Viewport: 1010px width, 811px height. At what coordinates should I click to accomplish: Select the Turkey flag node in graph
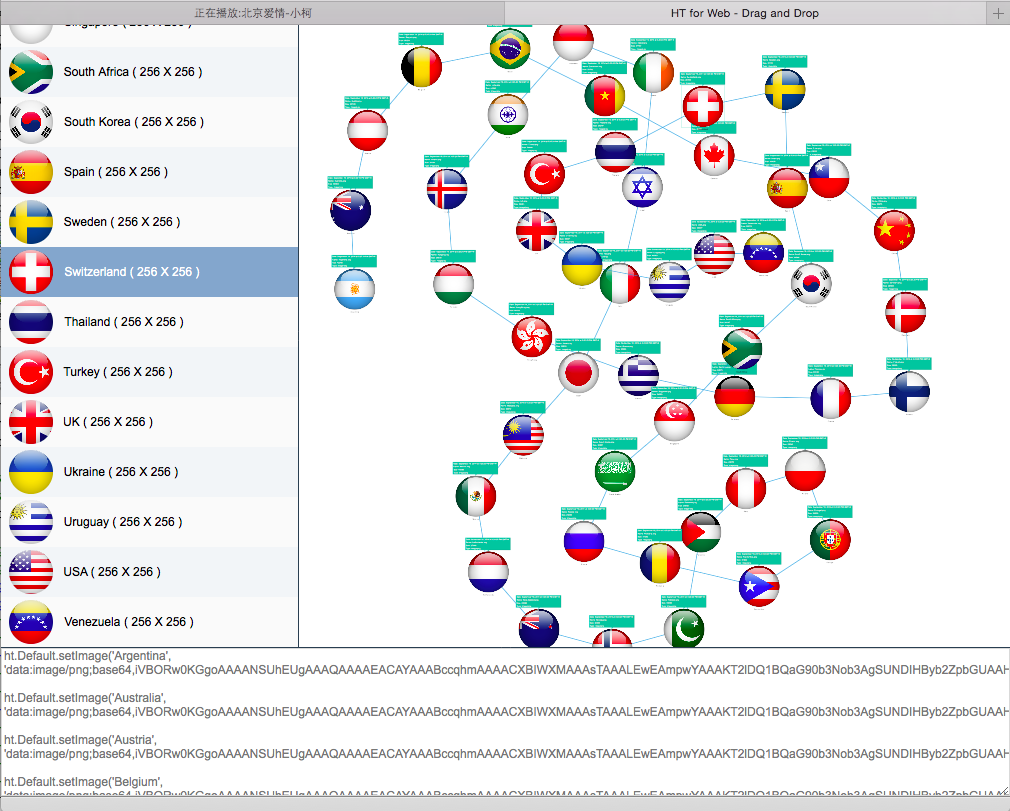click(x=544, y=174)
